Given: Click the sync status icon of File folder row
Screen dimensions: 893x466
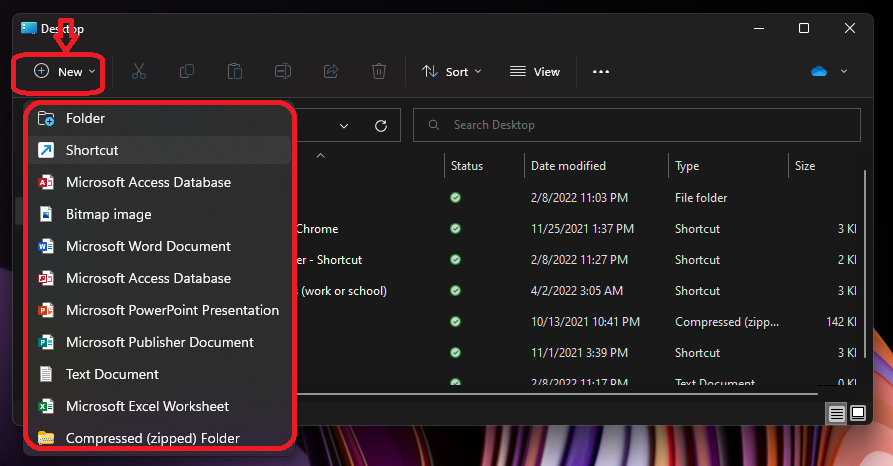Looking at the screenshot, I should 456,198.
